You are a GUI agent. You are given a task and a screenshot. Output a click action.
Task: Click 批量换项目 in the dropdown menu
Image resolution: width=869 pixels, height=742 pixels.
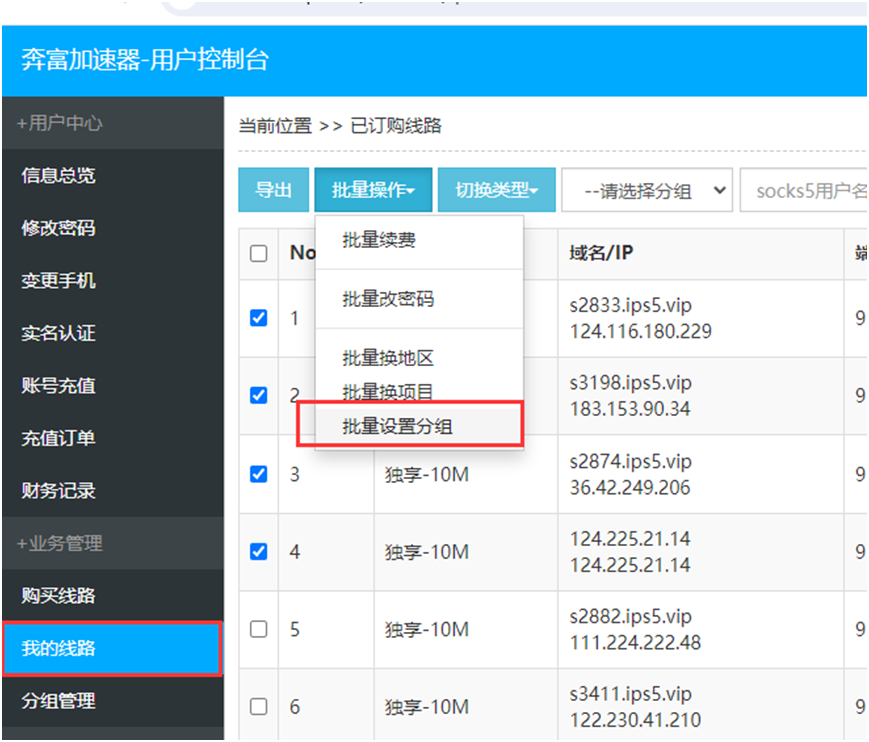pos(388,392)
